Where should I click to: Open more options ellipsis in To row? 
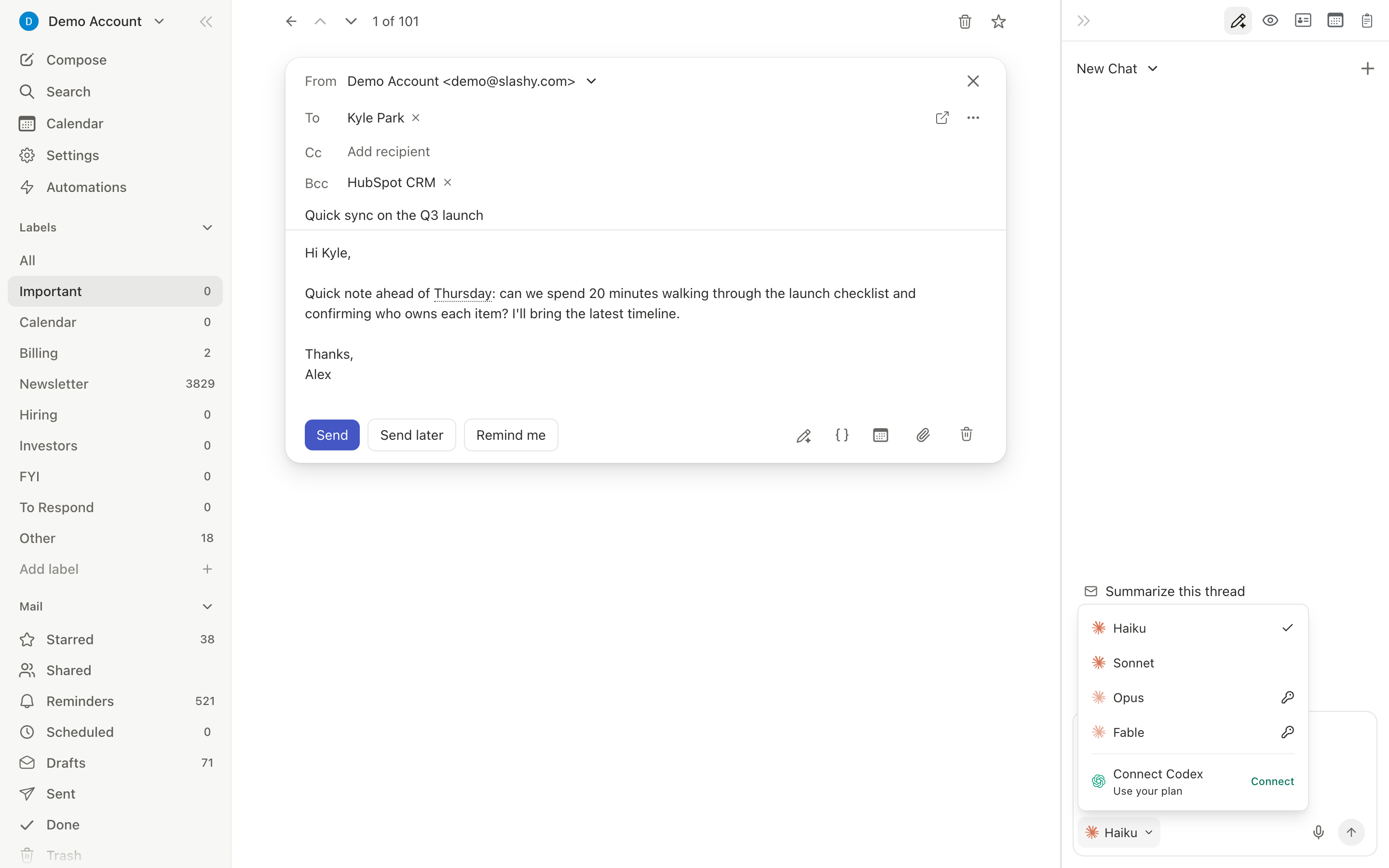point(973,118)
